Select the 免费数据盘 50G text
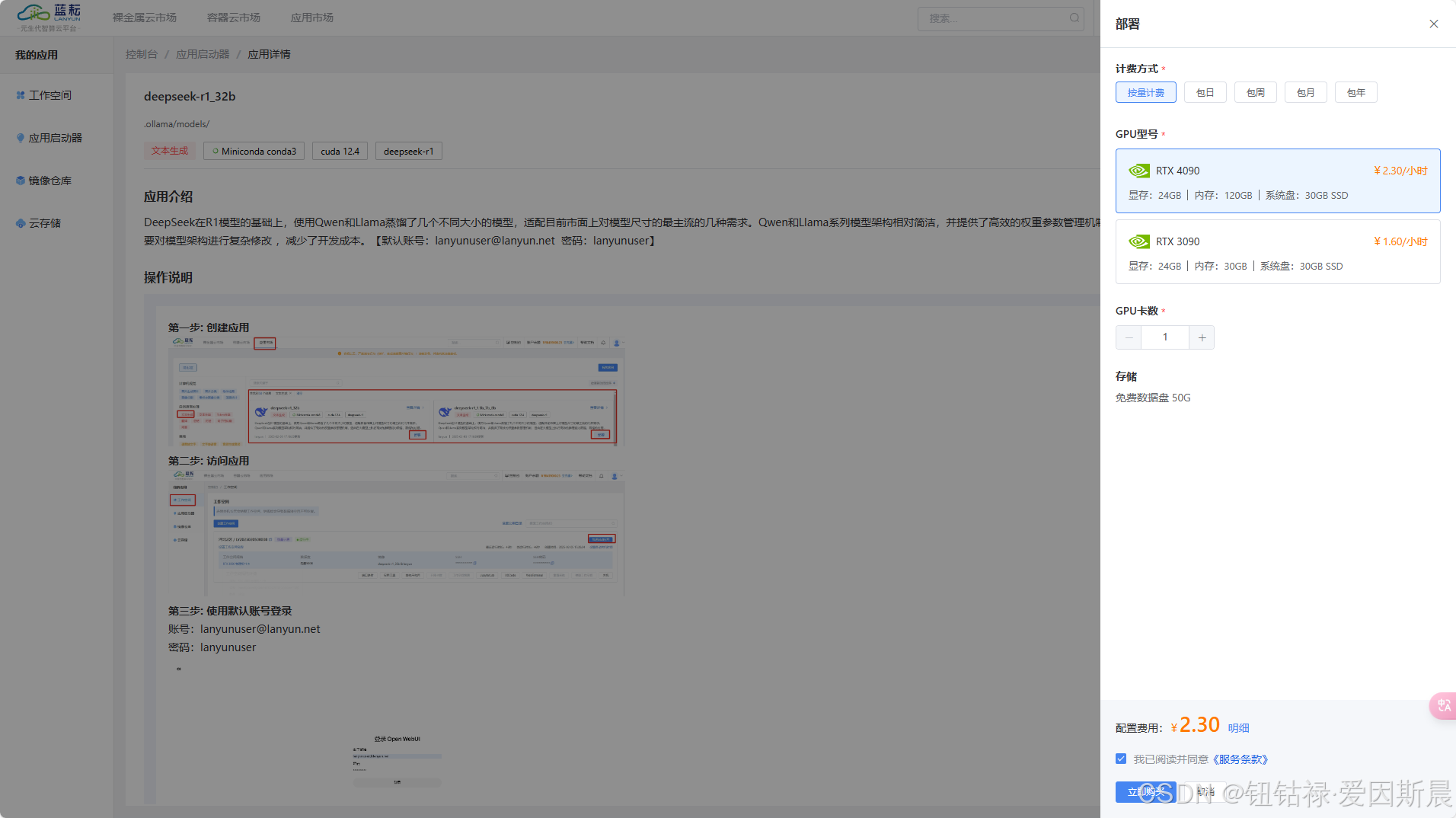Image resolution: width=1456 pixels, height=818 pixels. (1153, 398)
